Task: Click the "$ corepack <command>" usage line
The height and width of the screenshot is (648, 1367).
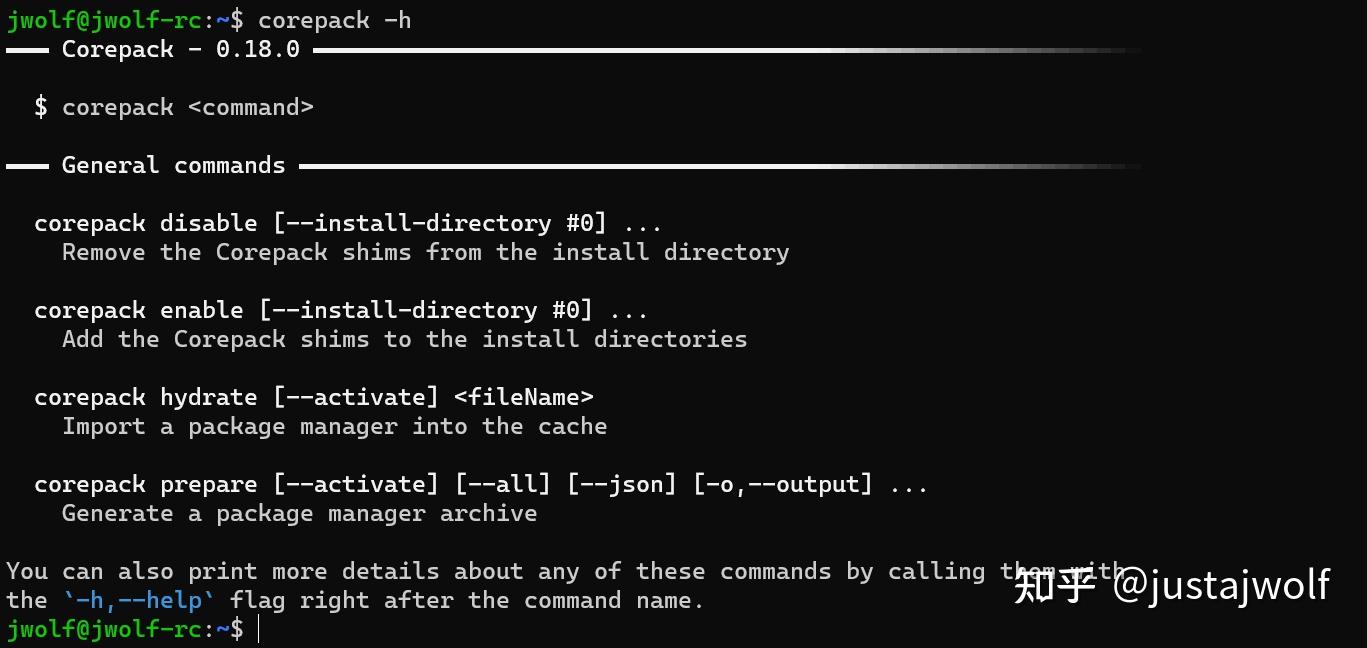Action: (x=174, y=107)
